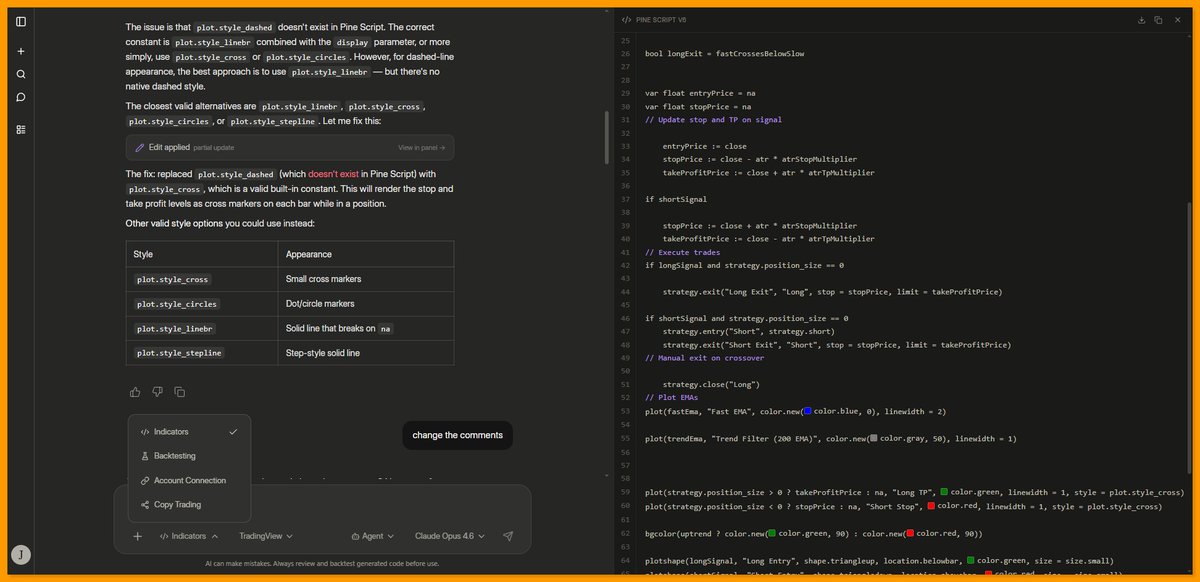Screen dimensions: 1200x582
Task: Download the Pine Script code
Action: pyautogui.click(x=1141, y=19)
